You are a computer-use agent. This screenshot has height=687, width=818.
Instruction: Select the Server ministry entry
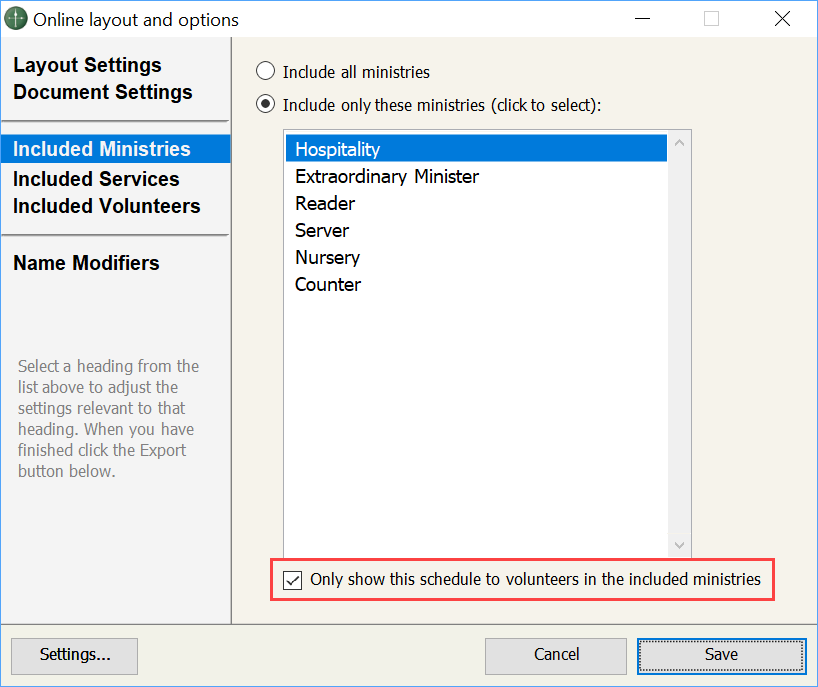coord(322,230)
